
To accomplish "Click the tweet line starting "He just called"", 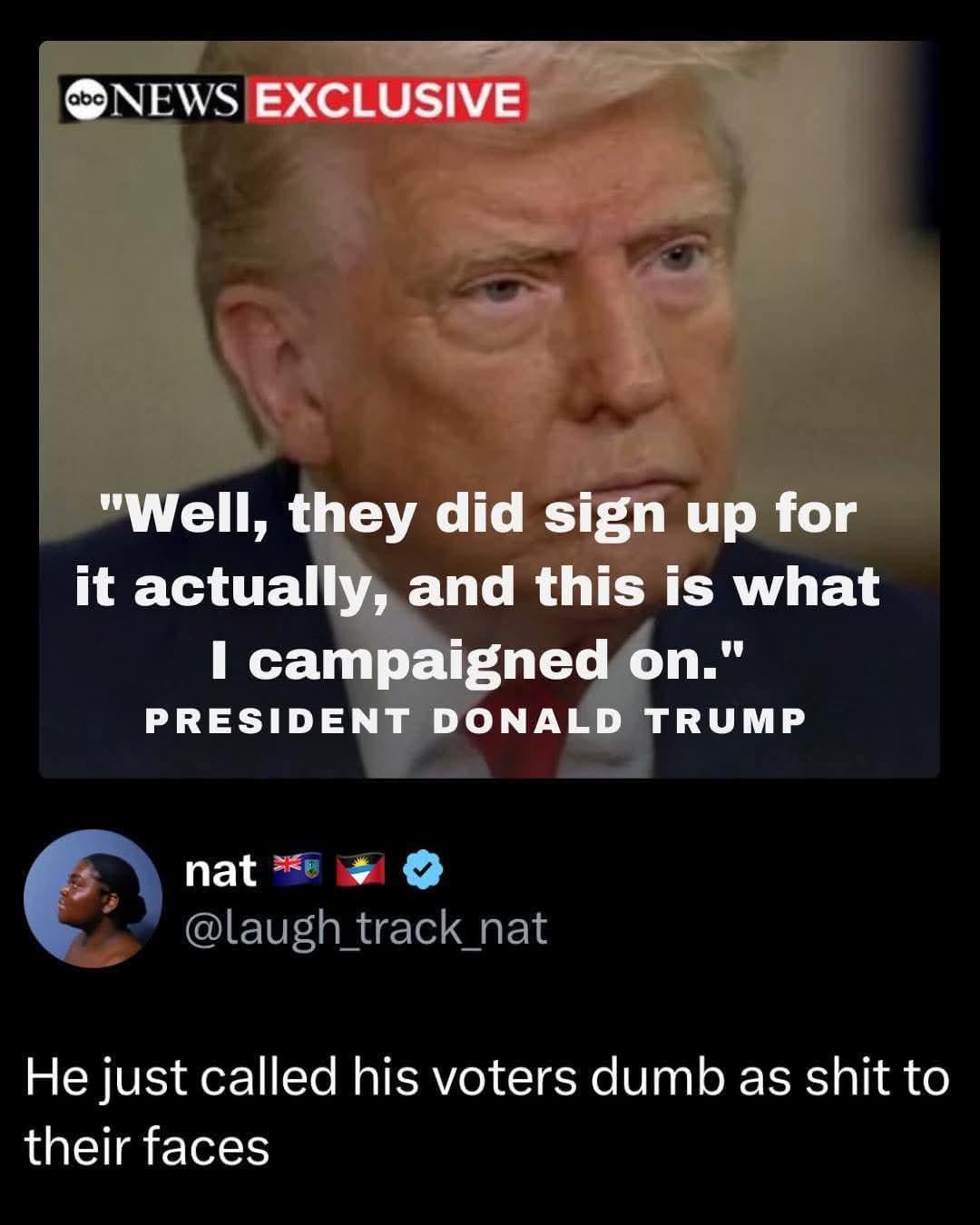I will click(x=487, y=1079).
